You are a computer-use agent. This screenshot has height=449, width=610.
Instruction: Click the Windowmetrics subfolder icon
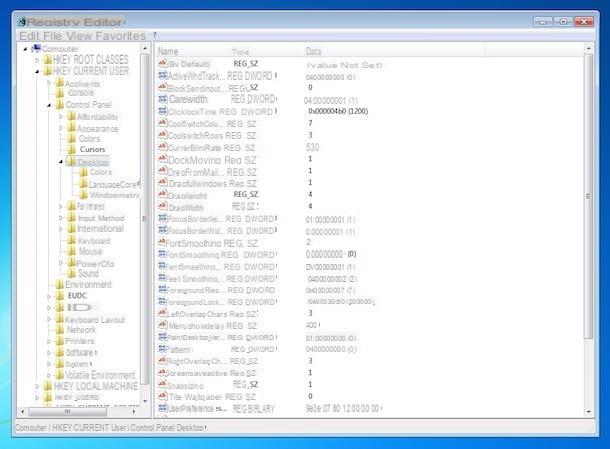point(83,195)
